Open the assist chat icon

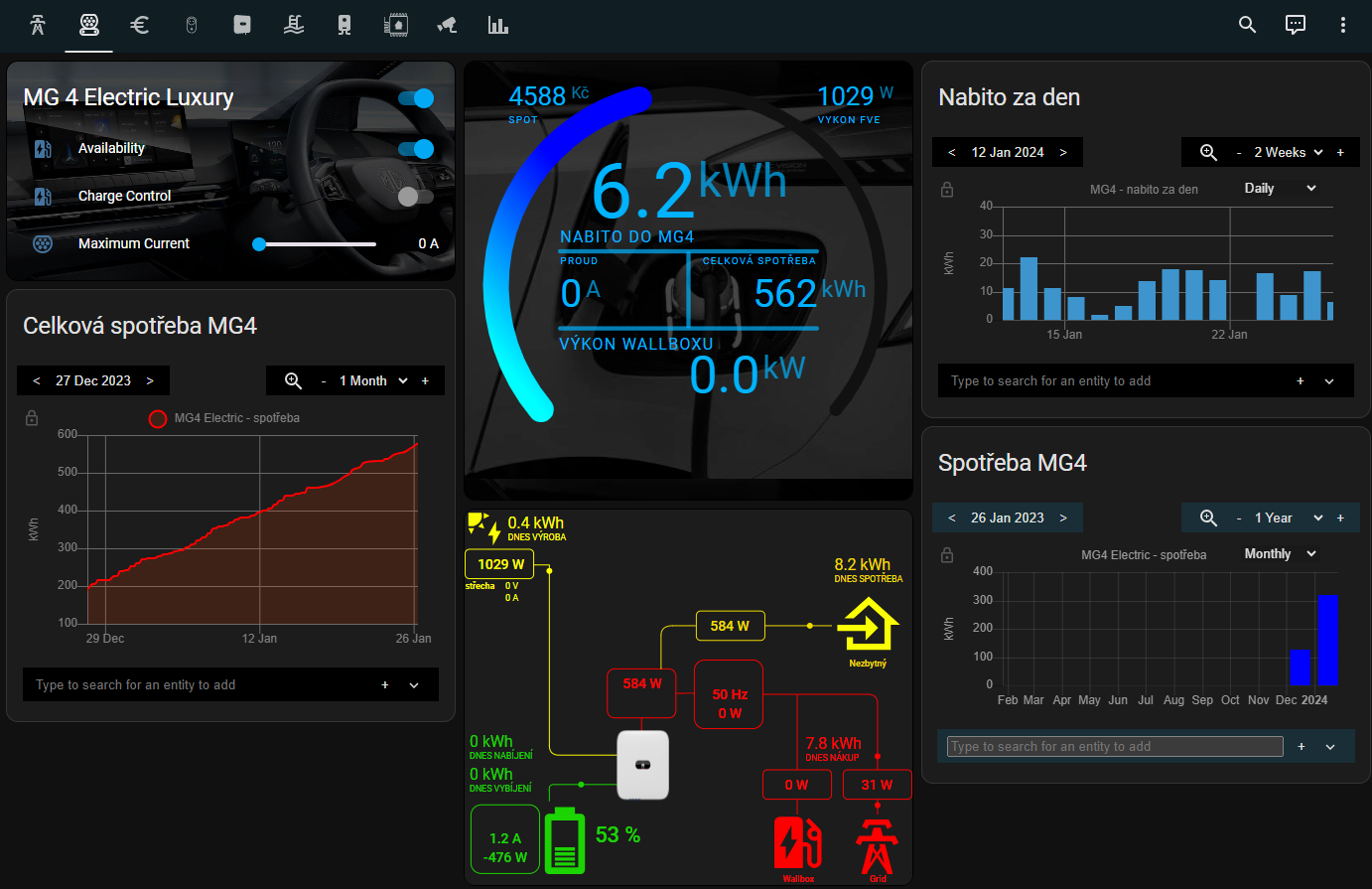pyautogui.click(x=1296, y=25)
